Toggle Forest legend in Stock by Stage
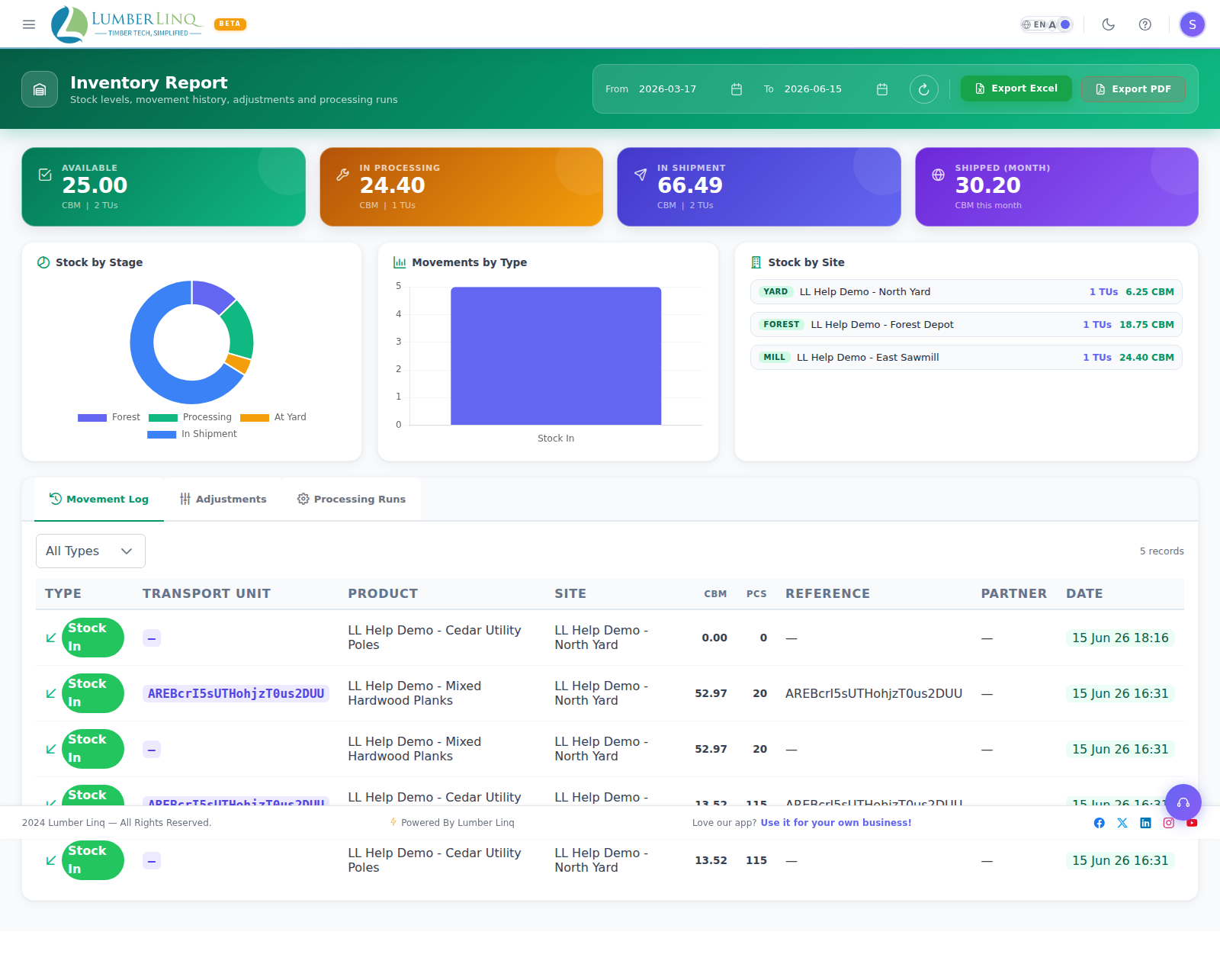This screenshot has width=1220, height=980. 109,417
